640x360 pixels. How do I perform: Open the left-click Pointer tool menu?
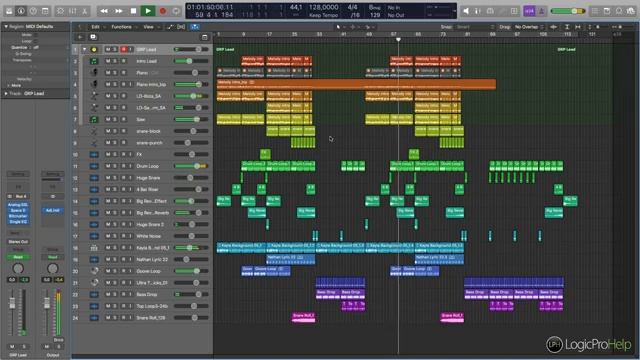[x=340, y=27]
